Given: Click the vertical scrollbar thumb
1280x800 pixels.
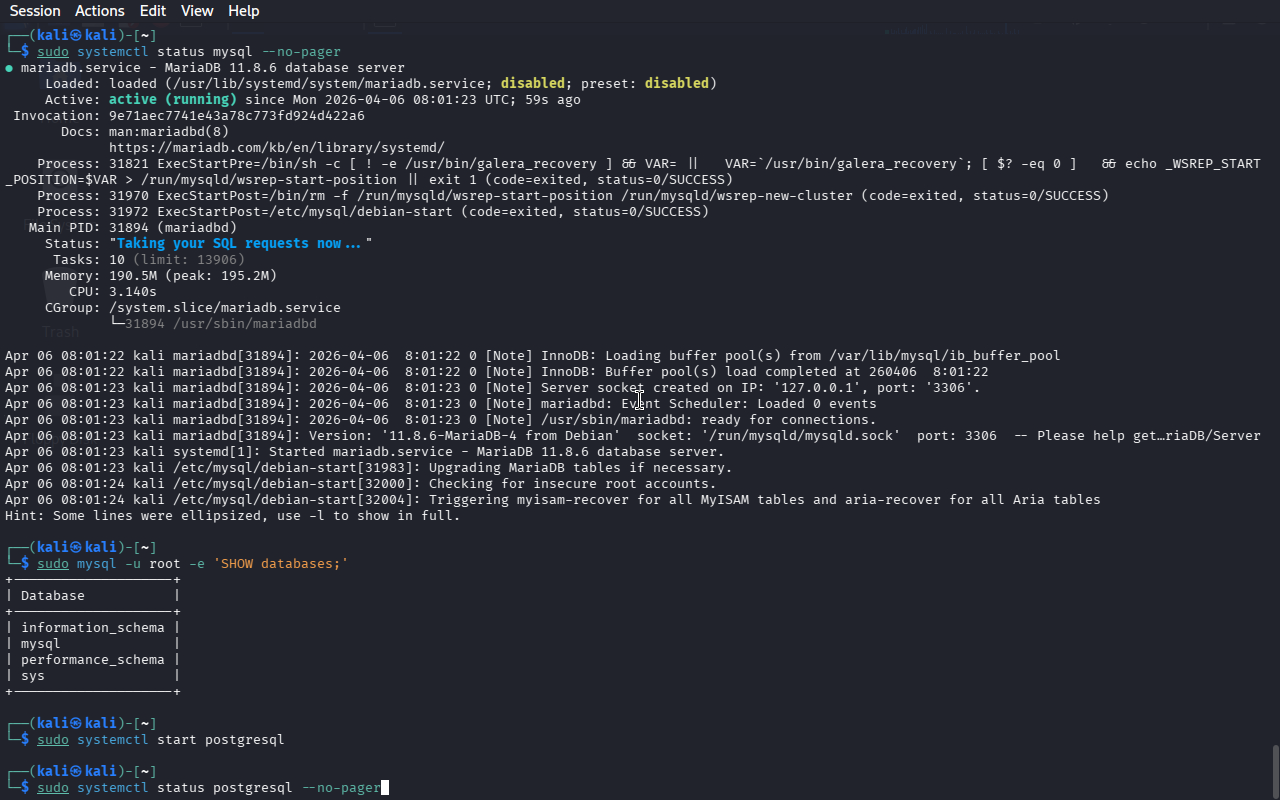Looking at the screenshot, I should point(1274,770).
